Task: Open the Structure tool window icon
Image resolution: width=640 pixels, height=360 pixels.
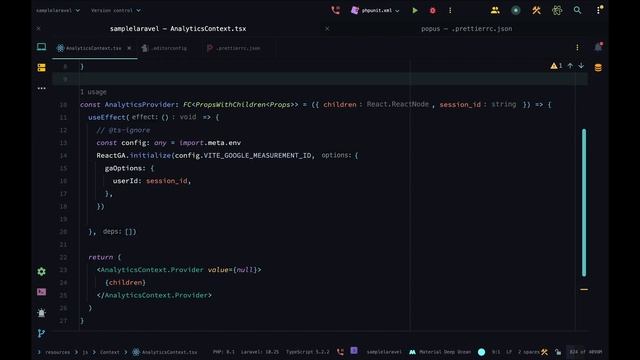Action: (41, 67)
